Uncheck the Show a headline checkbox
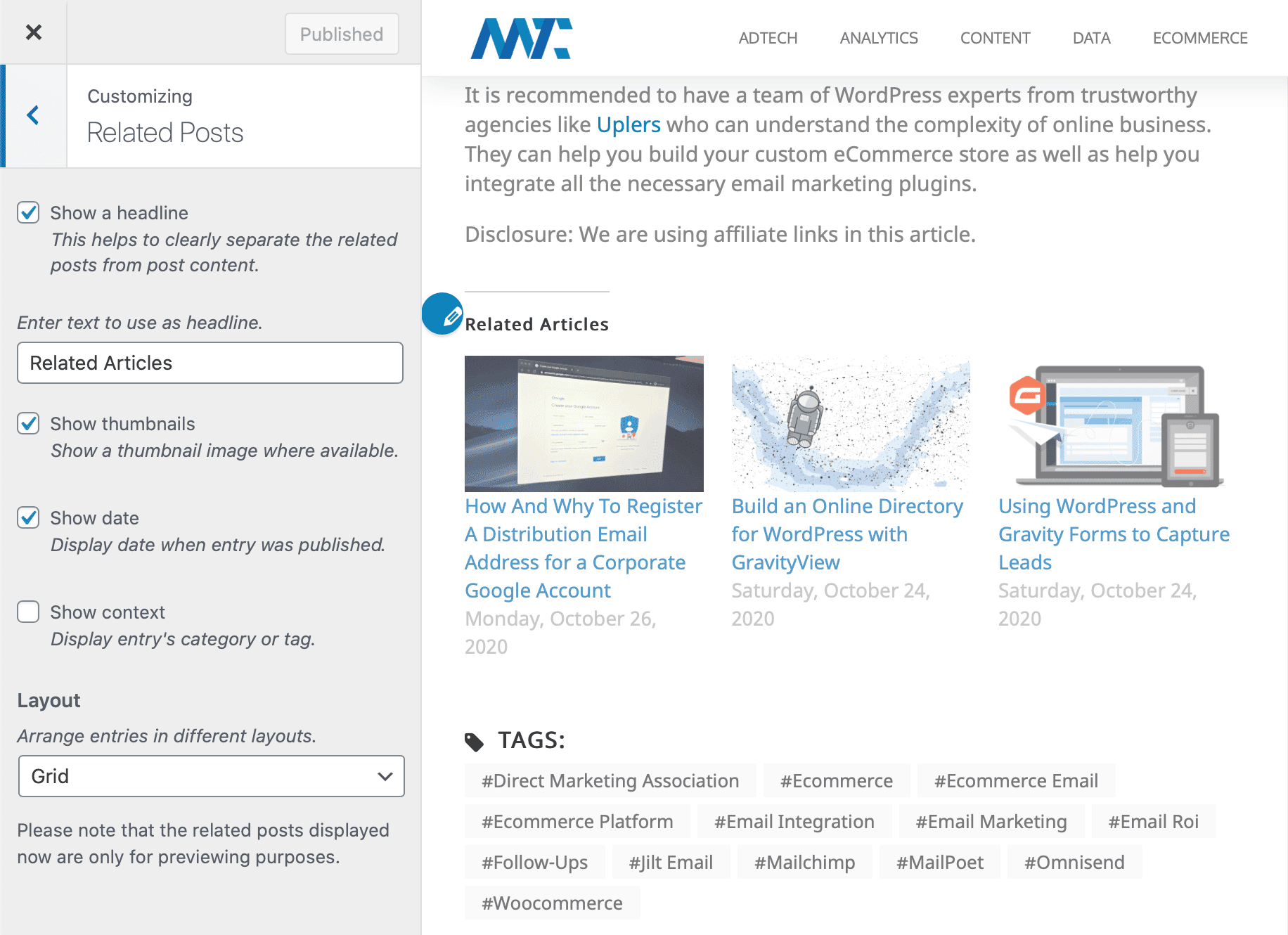This screenshot has height=935, width=1288. tap(28, 212)
